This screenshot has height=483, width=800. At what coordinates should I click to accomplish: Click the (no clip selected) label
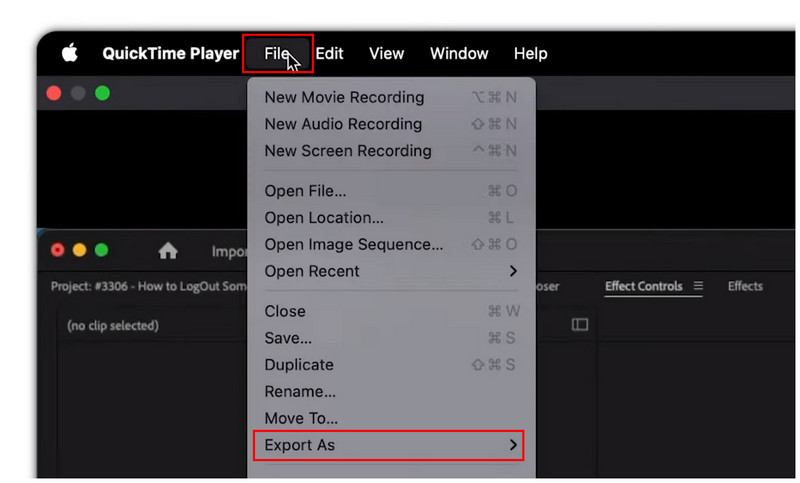[113, 325]
